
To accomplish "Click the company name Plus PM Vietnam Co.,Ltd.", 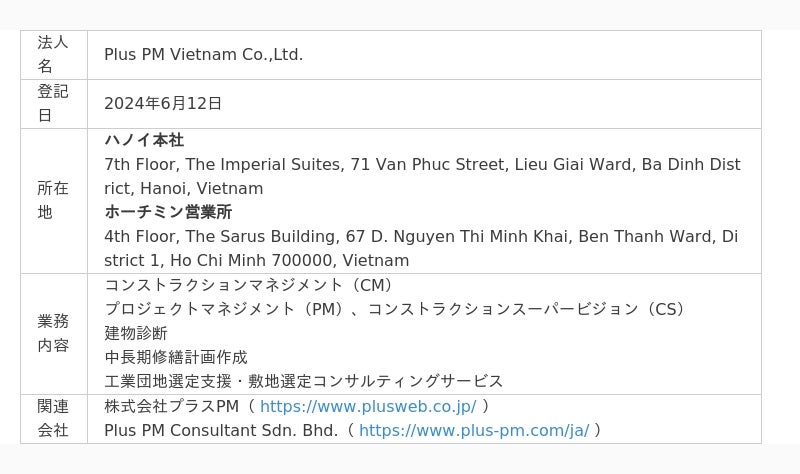I will (204, 55).
